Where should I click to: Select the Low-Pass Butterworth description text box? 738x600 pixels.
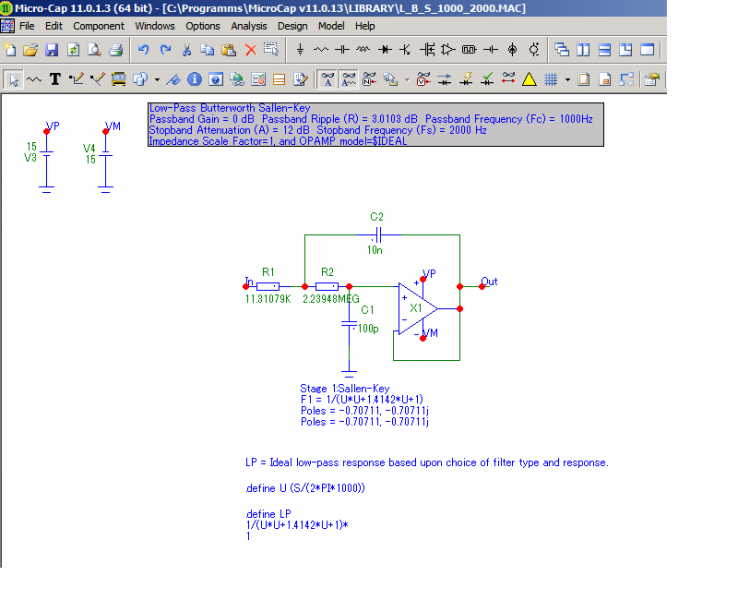coord(375,125)
